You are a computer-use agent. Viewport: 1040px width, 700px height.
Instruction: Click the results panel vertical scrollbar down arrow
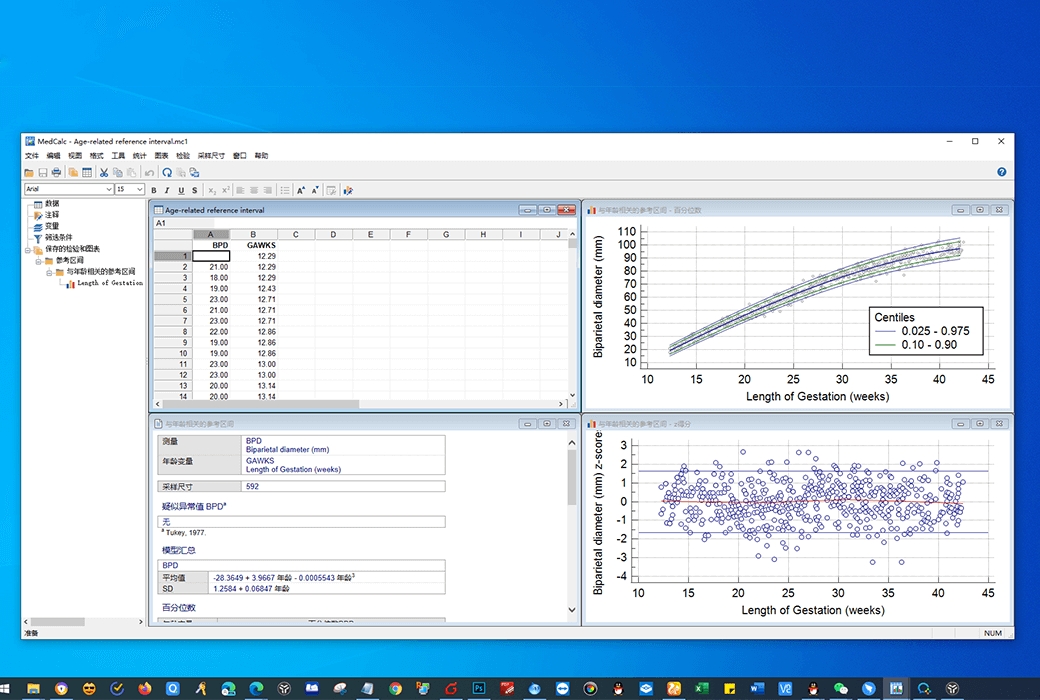click(572, 609)
